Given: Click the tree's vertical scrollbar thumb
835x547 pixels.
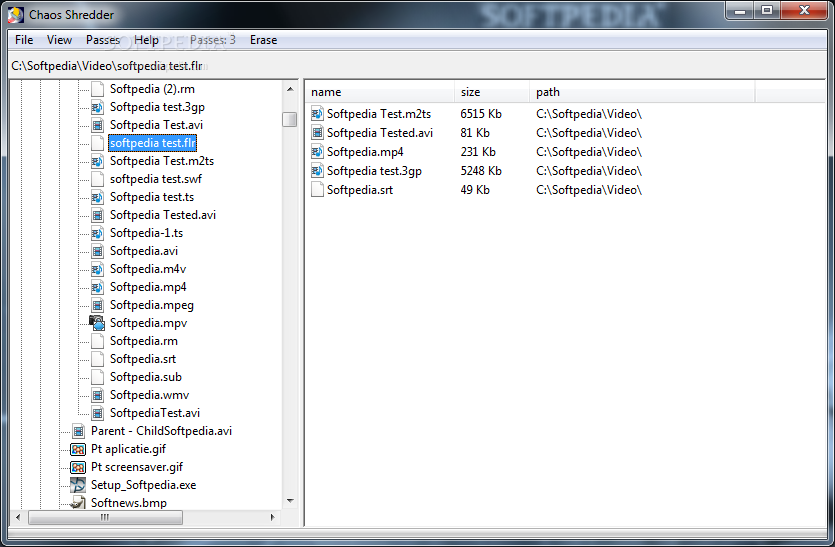Looking at the screenshot, I should coord(290,119).
